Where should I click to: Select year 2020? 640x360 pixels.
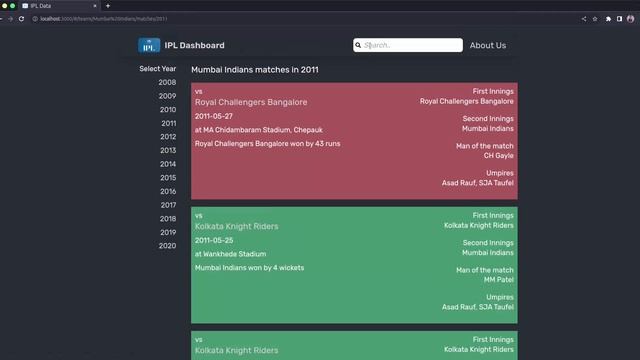[167, 246]
